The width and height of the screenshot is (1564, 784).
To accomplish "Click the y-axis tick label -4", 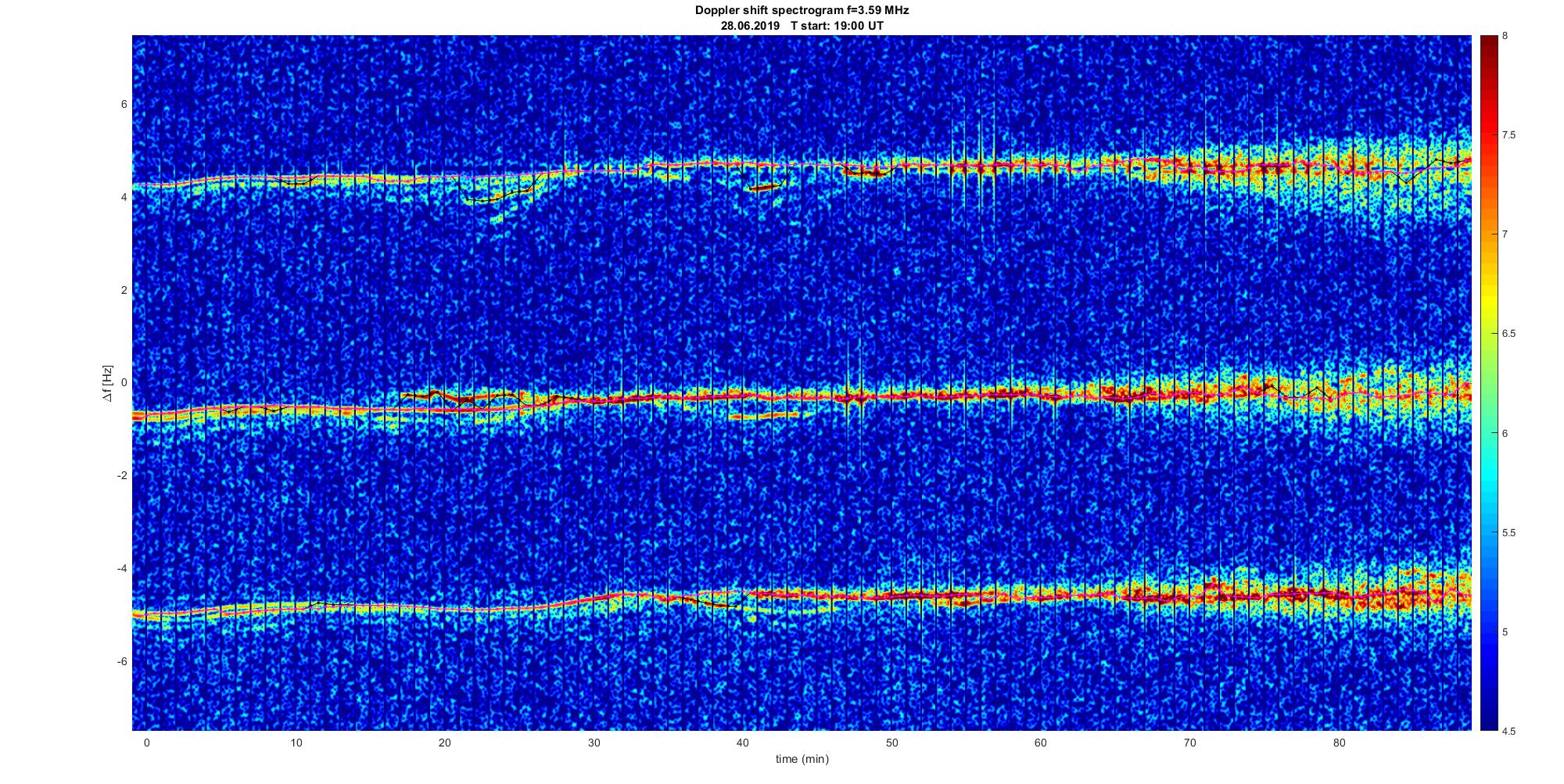I will tap(123, 568).
